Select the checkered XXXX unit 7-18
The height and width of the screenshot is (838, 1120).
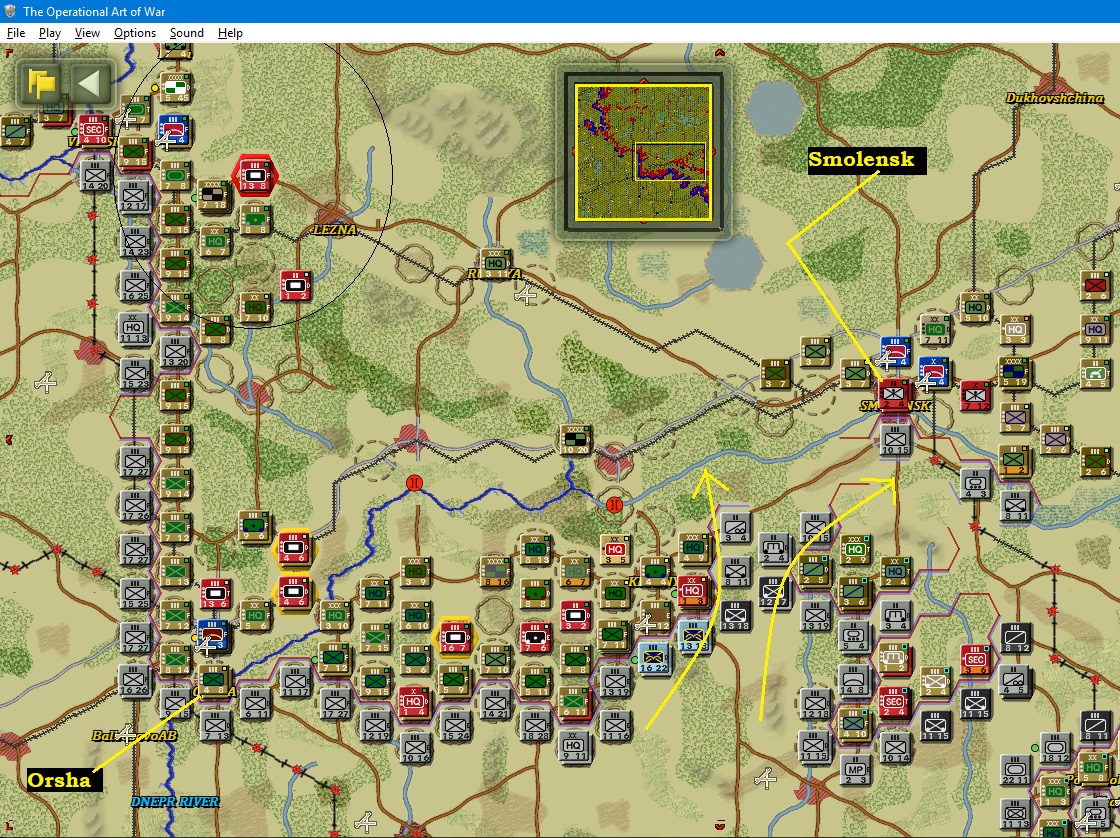(x=214, y=194)
